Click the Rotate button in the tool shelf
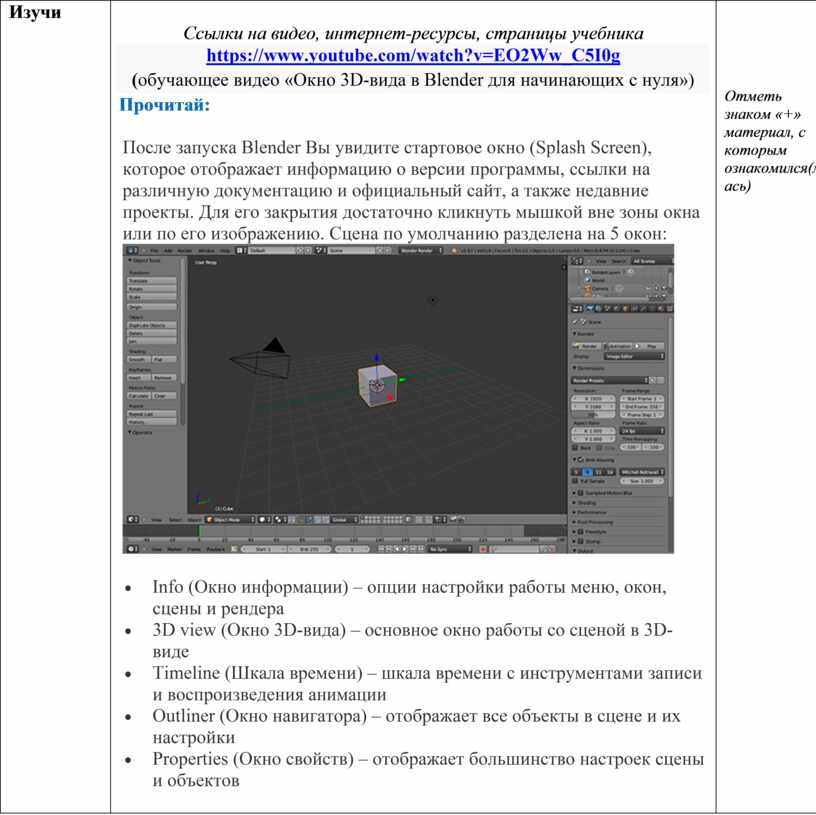Viewport: 816px width, 815px height. (x=151, y=289)
